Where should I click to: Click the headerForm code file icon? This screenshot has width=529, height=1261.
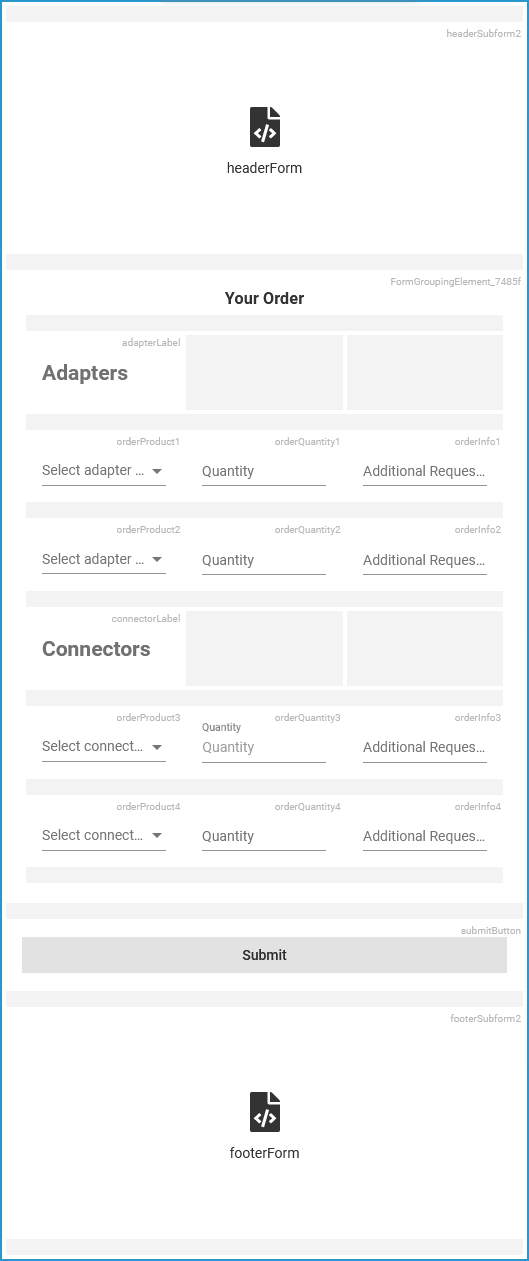(264, 127)
